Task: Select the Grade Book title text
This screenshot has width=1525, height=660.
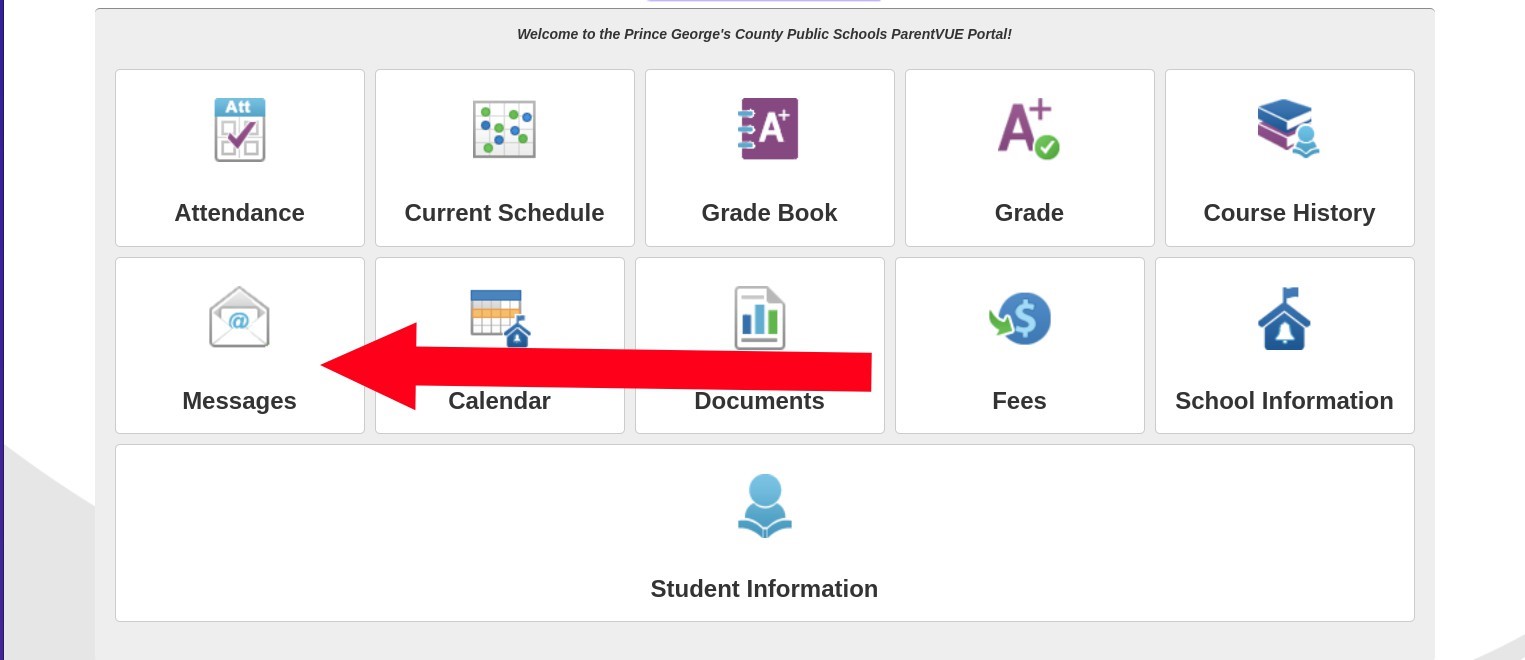Action: [769, 213]
